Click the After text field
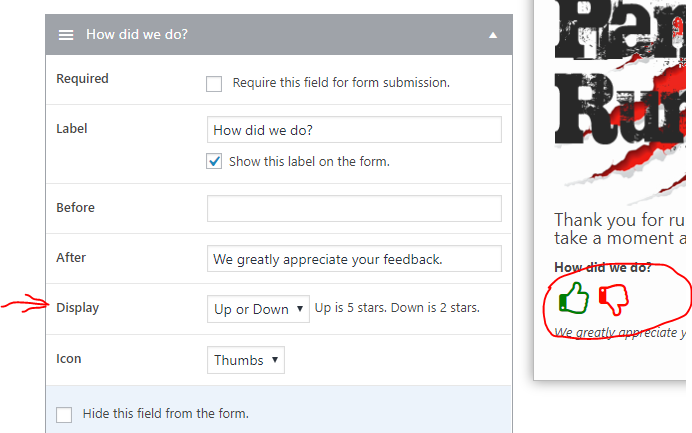 (x=354, y=259)
